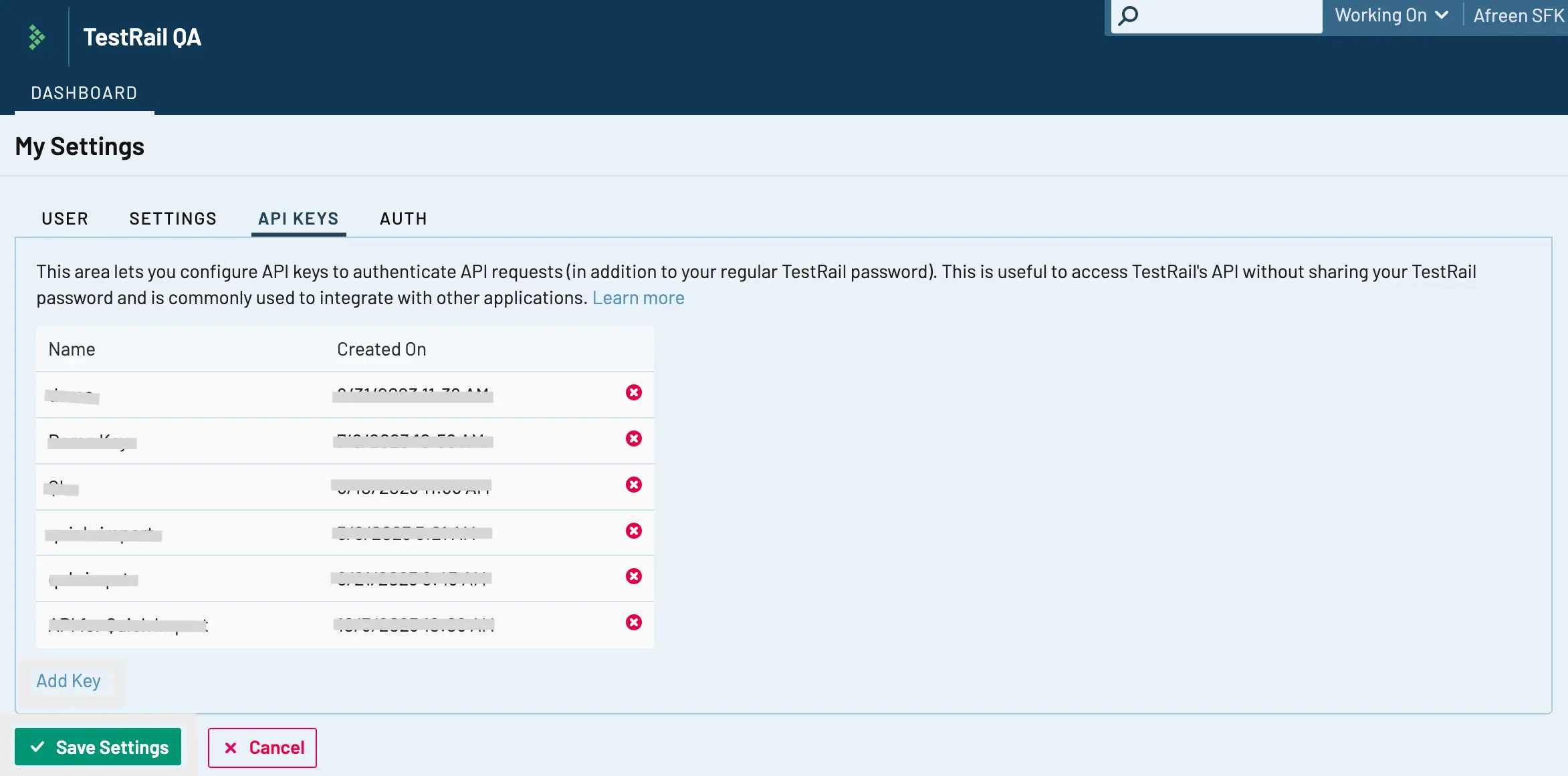This screenshot has width=1568, height=776.
Task: Switch to the USER tab
Action: 65,219
